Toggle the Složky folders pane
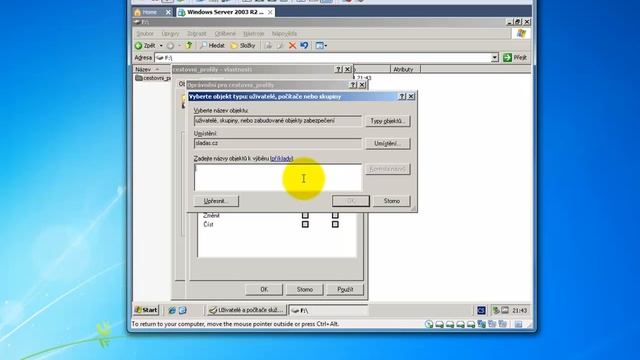Screen dimensions: 640x360 pos(243,45)
